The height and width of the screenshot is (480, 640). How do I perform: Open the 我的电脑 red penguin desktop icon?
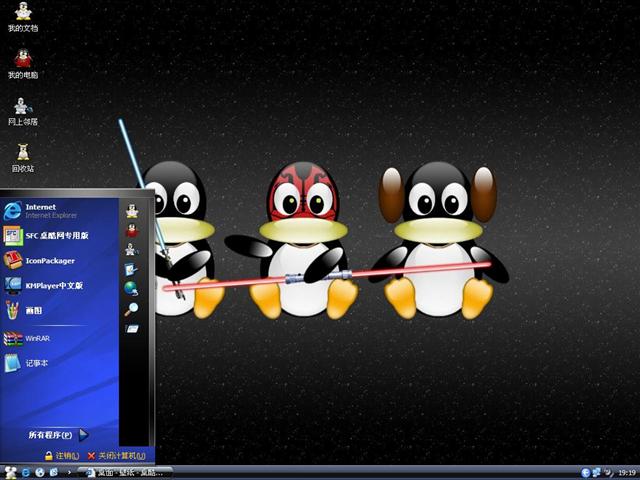(x=23, y=64)
